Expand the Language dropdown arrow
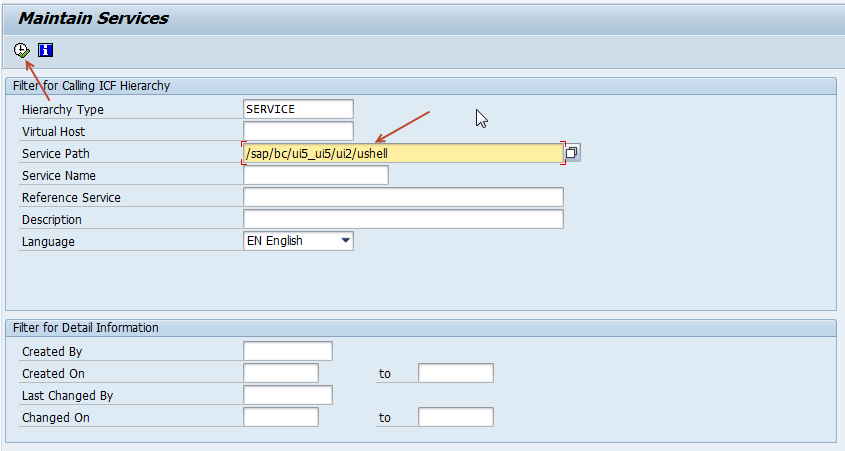845x451 pixels. click(345, 241)
